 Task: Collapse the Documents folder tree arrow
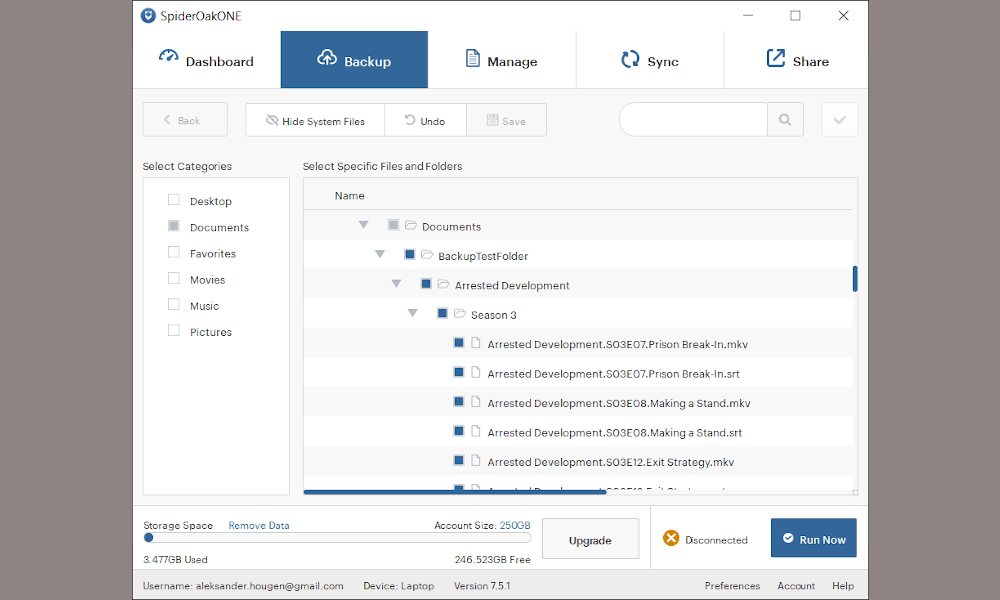tap(364, 225)
